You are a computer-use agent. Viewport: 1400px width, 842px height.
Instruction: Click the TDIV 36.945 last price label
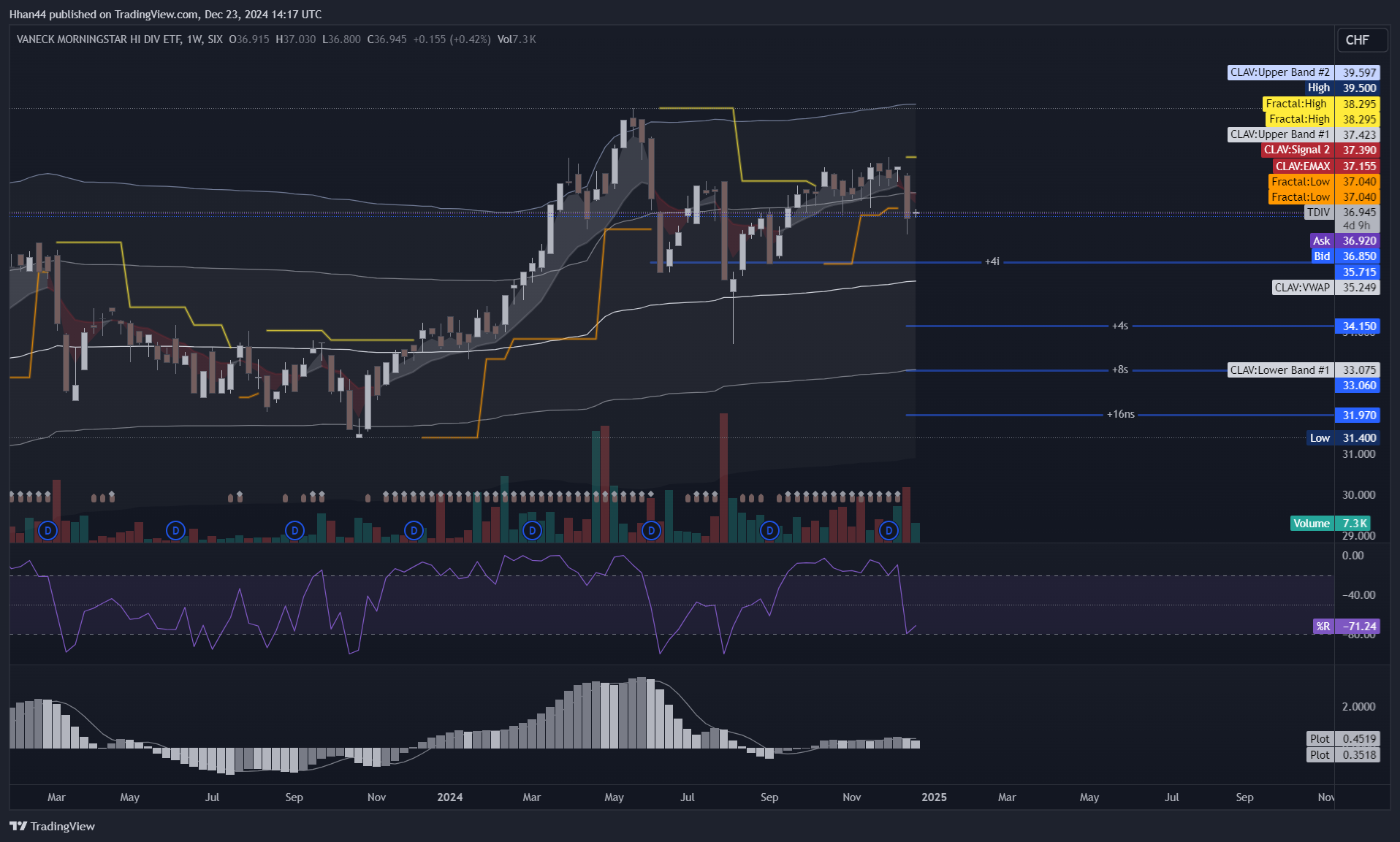point(1342,213)
